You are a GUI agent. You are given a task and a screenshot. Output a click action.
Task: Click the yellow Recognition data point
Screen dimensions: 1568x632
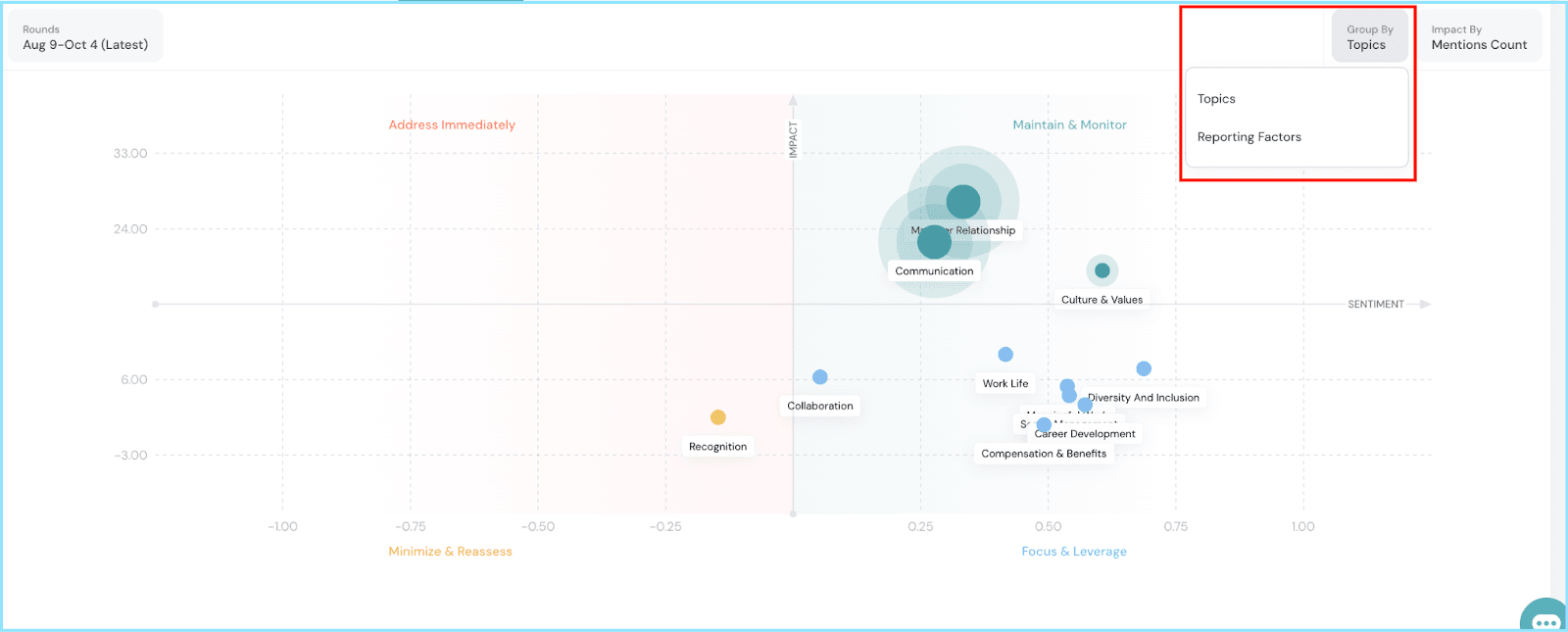pyautogui.click(x=718, y=417)
